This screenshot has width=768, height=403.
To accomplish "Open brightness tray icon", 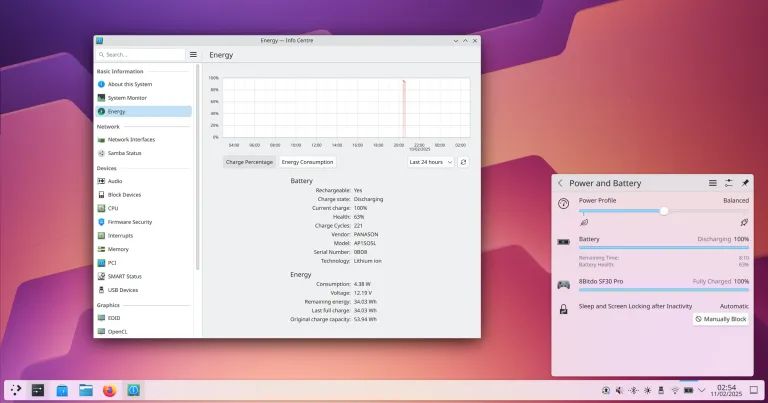I will click(x=648, y=390).
